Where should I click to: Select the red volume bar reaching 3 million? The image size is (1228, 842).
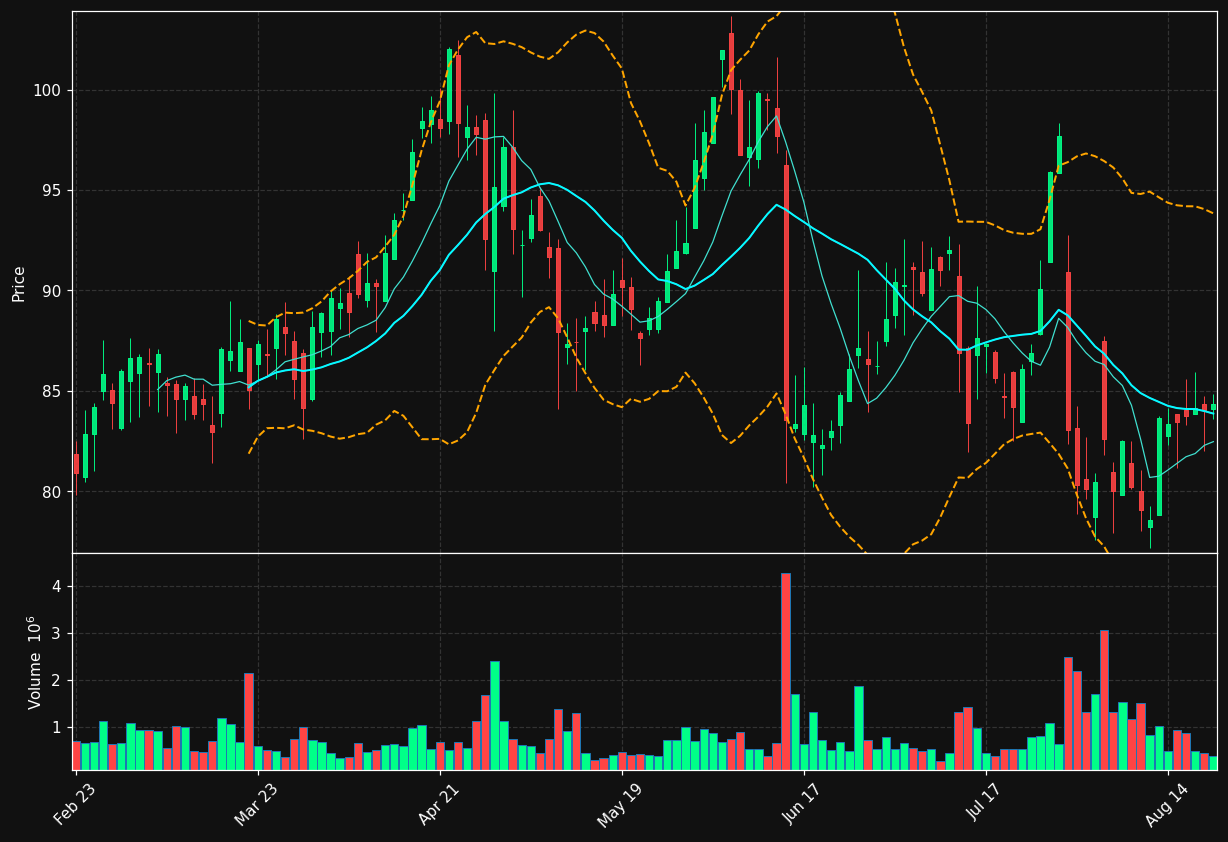point(1104,700)
